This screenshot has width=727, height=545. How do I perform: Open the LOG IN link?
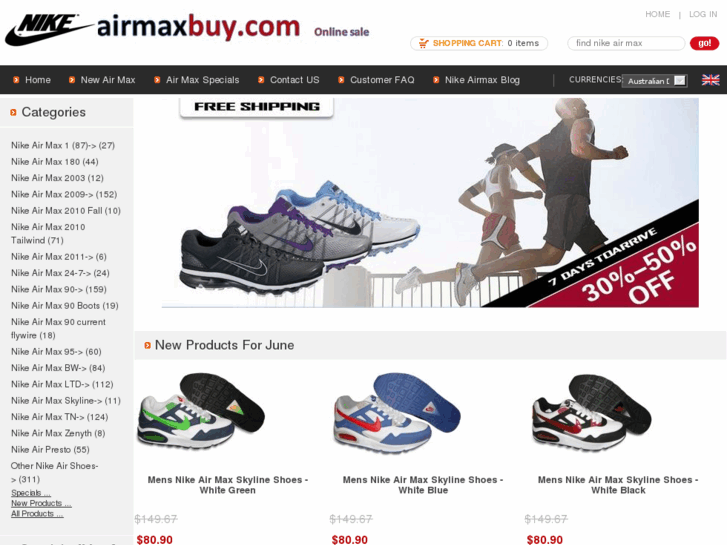703,14
